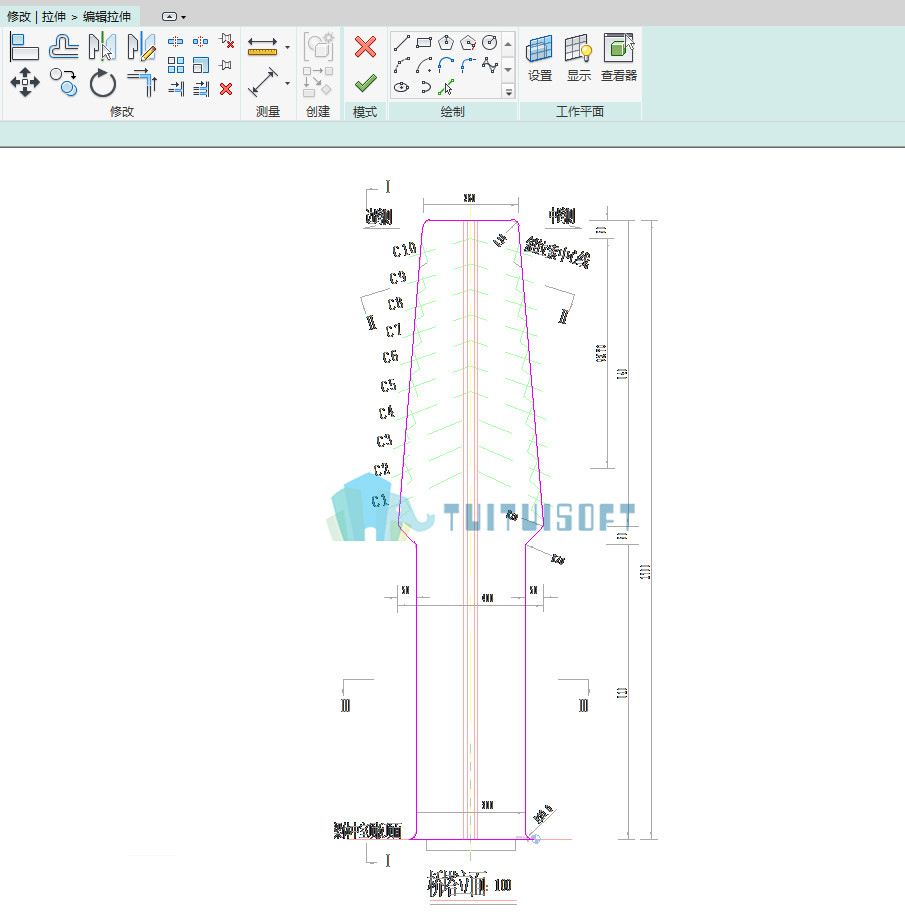Select the Line draw tool
905x919 pixels.
pyautogui.click(x=402, y=43)
